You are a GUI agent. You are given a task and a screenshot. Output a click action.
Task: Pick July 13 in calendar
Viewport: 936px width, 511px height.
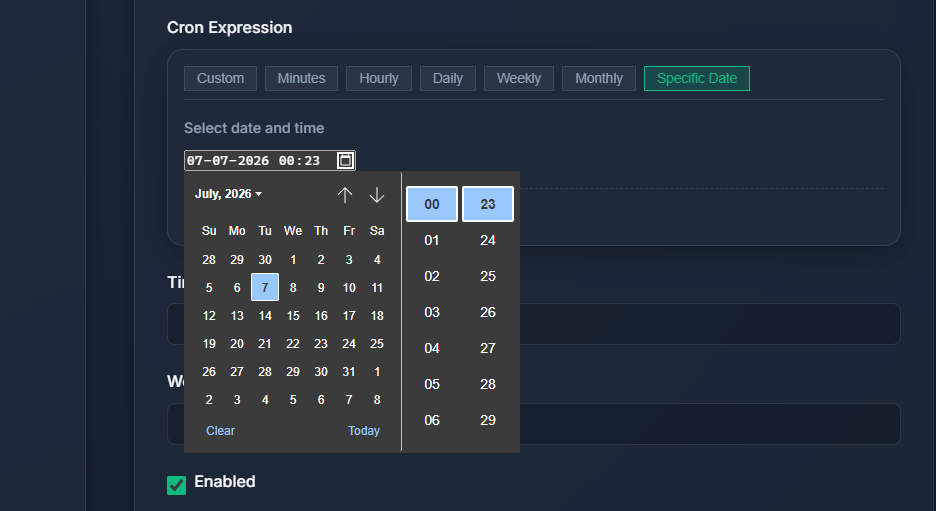click(237, 315)
